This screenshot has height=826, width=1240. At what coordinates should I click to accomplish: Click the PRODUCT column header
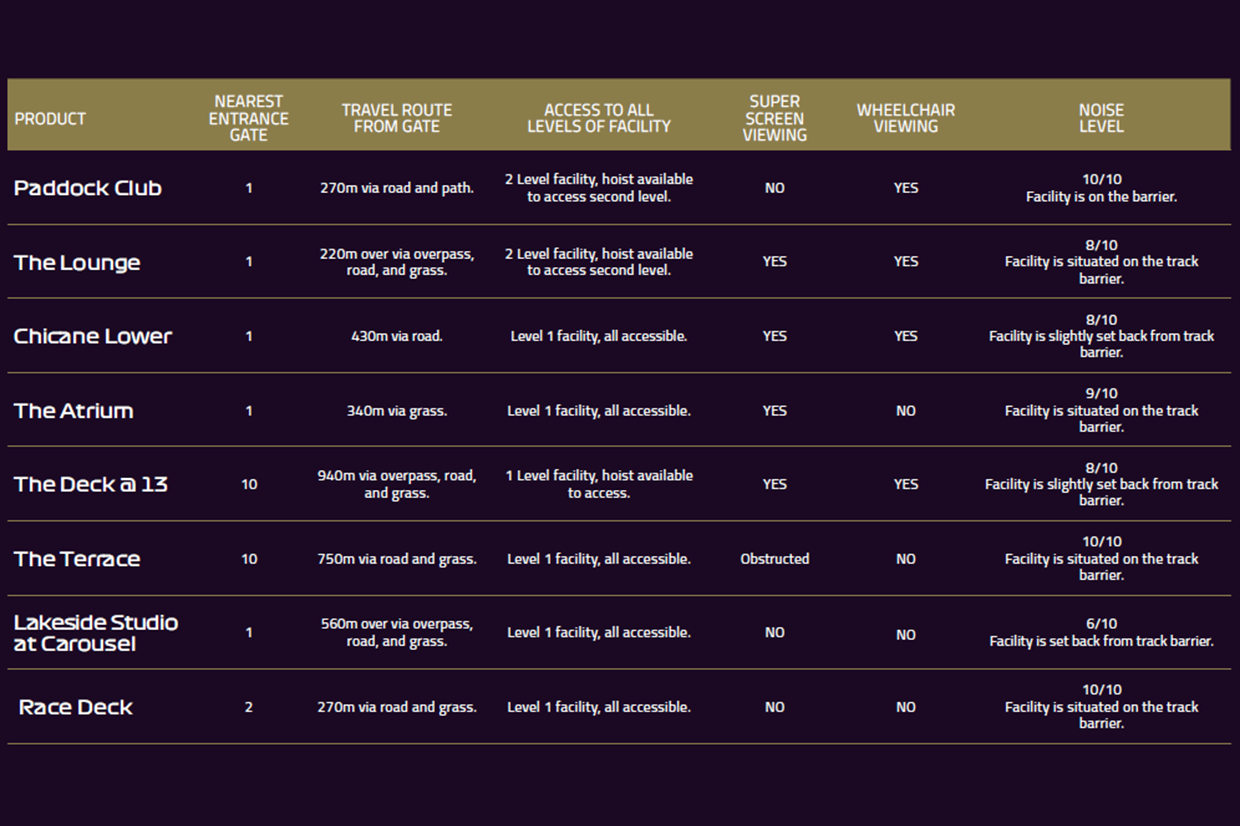pyautogui.click(x=50, y=118)
